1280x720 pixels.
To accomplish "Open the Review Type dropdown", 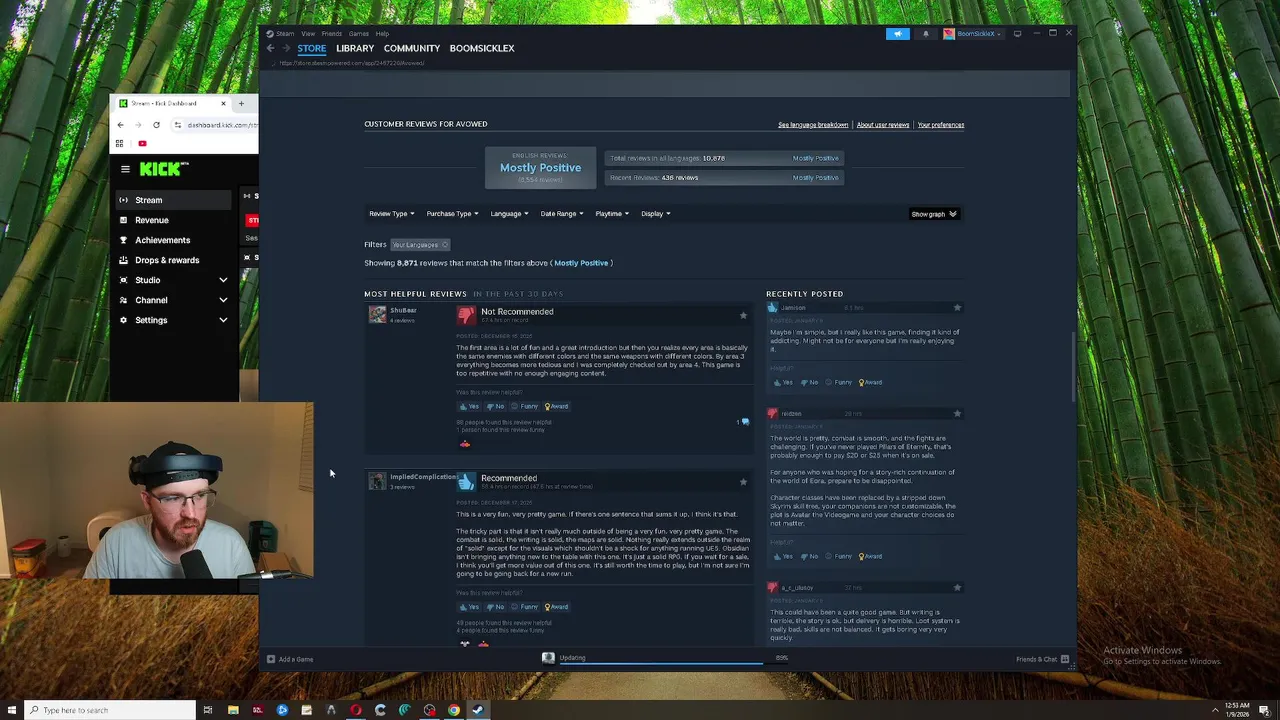I will point(391,213).
